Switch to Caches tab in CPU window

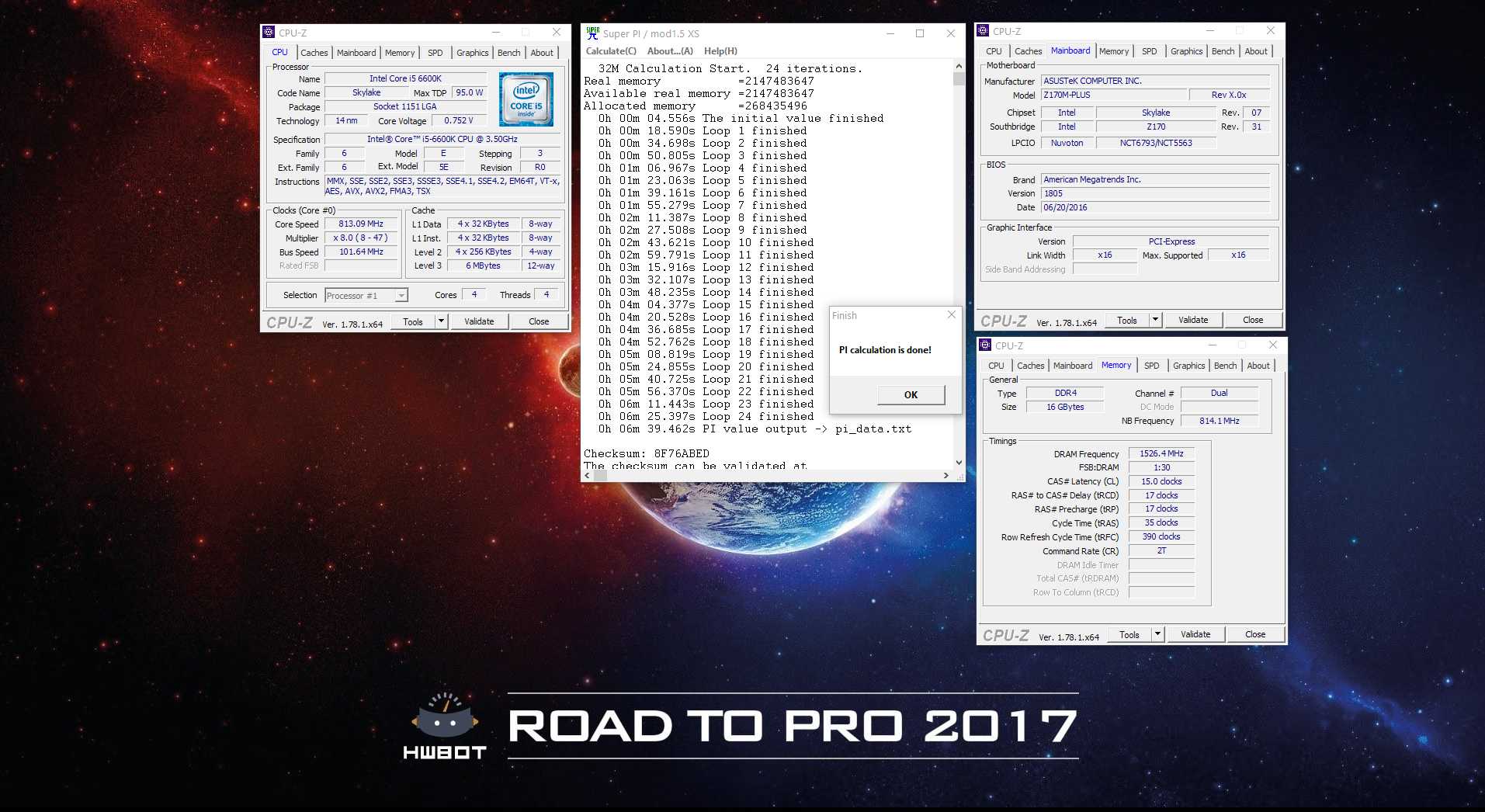(314, 53)
